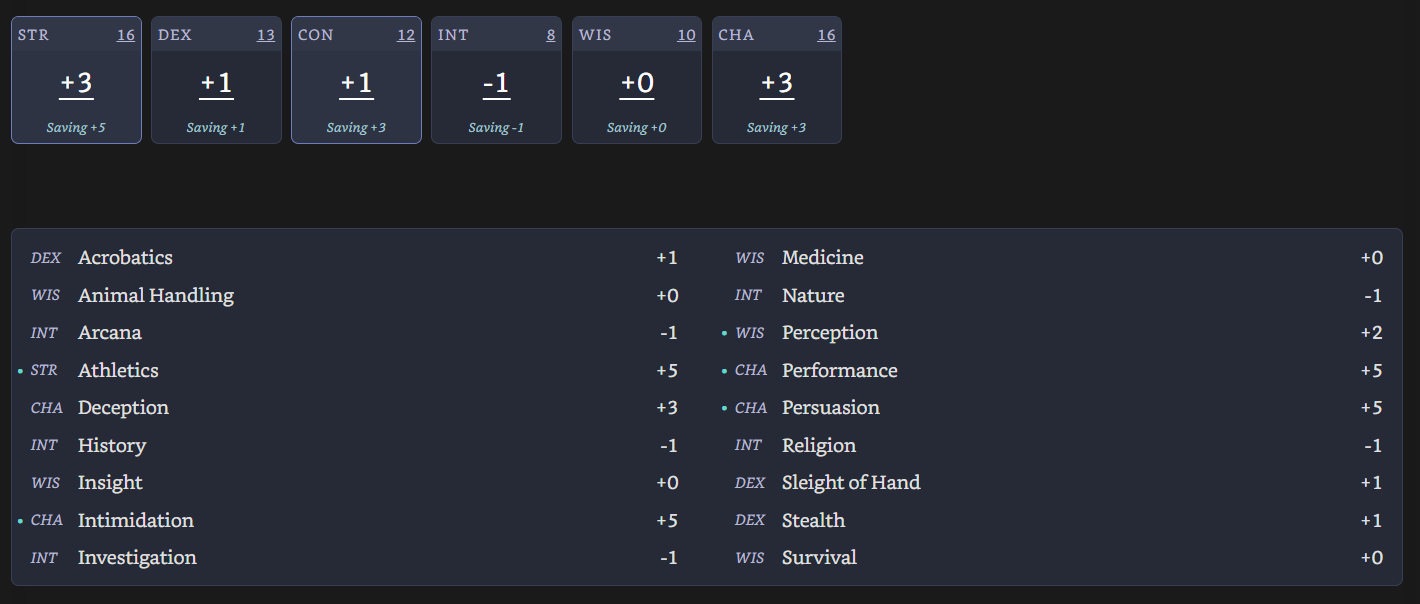Roll the Constitution saving throw +3

click(x=356, y=128)
